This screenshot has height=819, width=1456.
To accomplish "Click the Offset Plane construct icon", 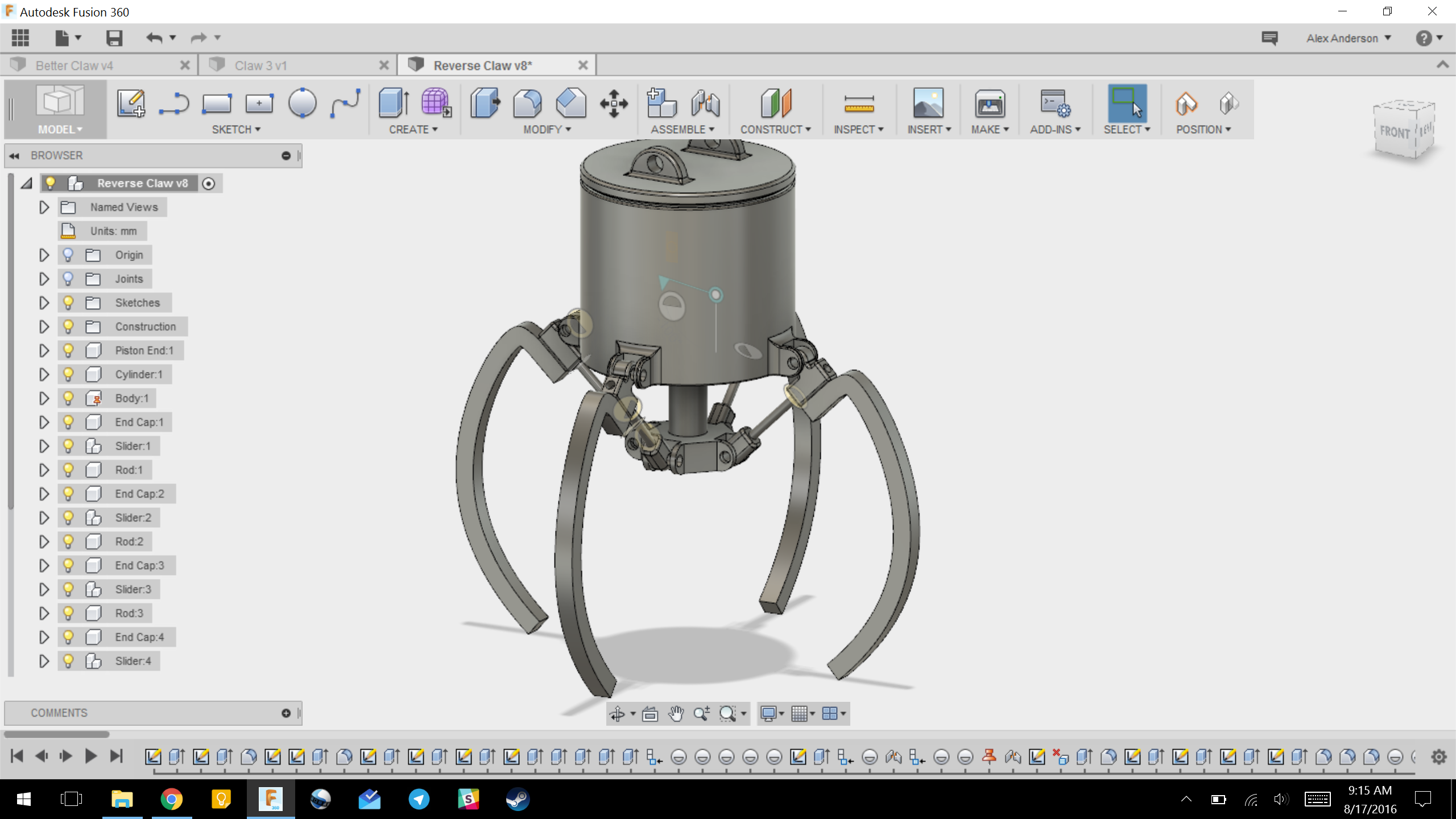I will point(776,103).
